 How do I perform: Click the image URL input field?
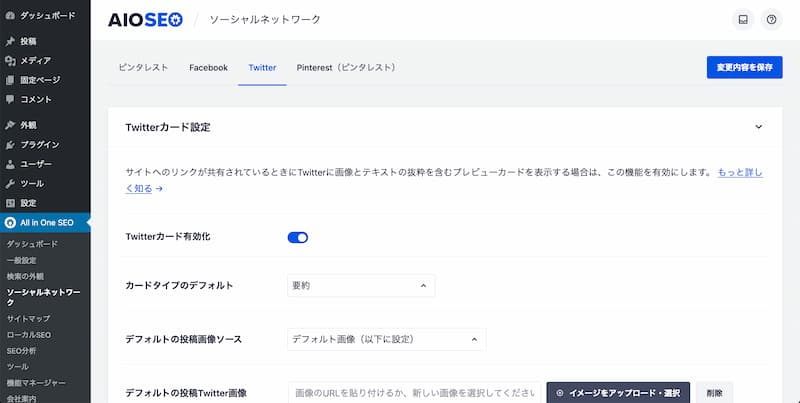coord(415,393)
